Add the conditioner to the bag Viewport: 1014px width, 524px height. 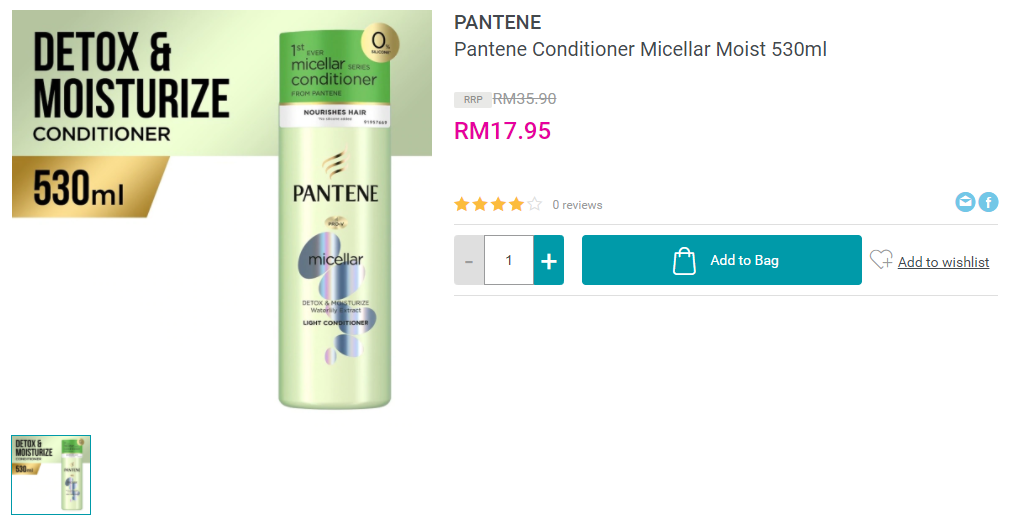tap(722, 260)
